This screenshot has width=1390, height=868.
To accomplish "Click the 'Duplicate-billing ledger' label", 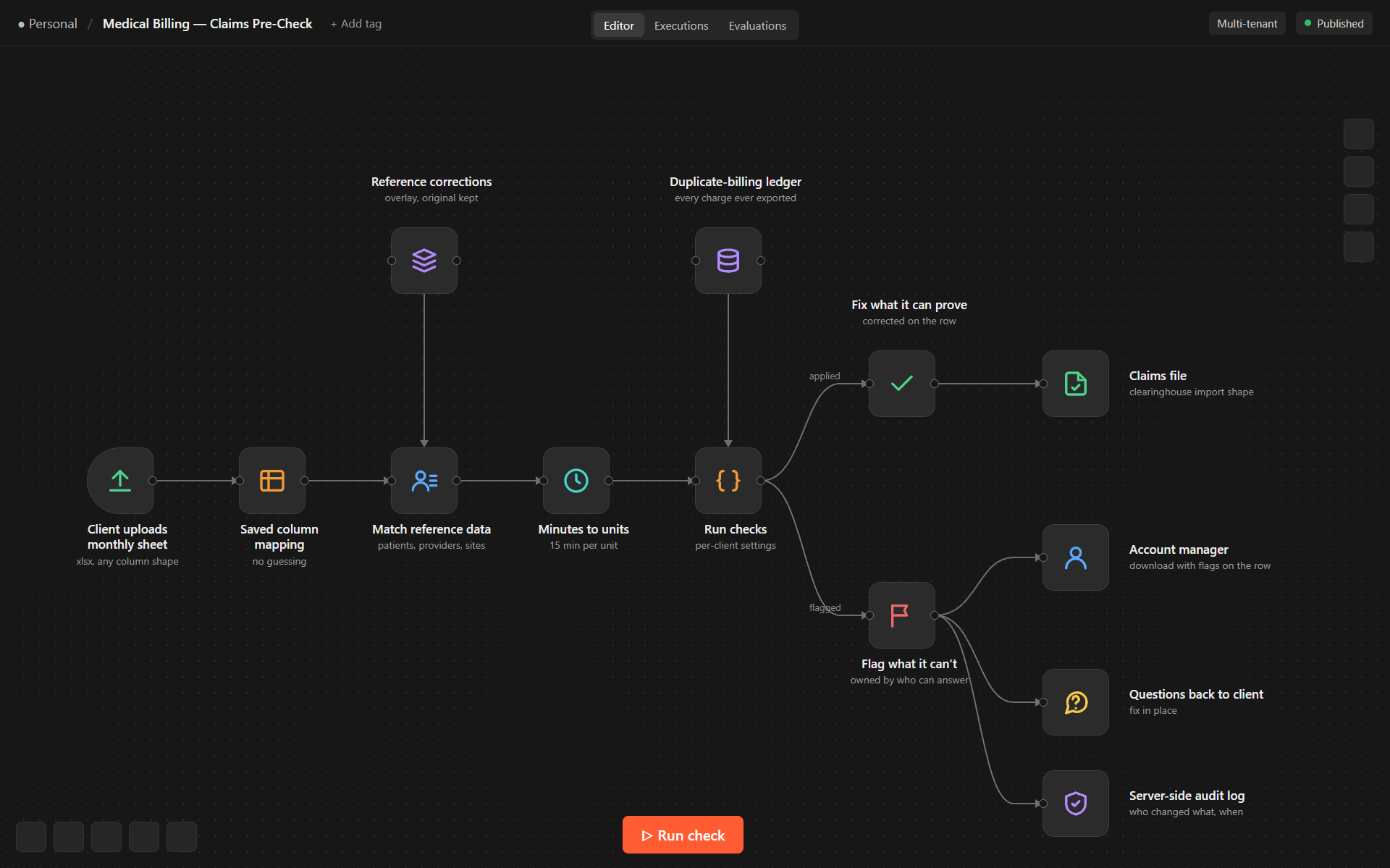I will 736,182.
